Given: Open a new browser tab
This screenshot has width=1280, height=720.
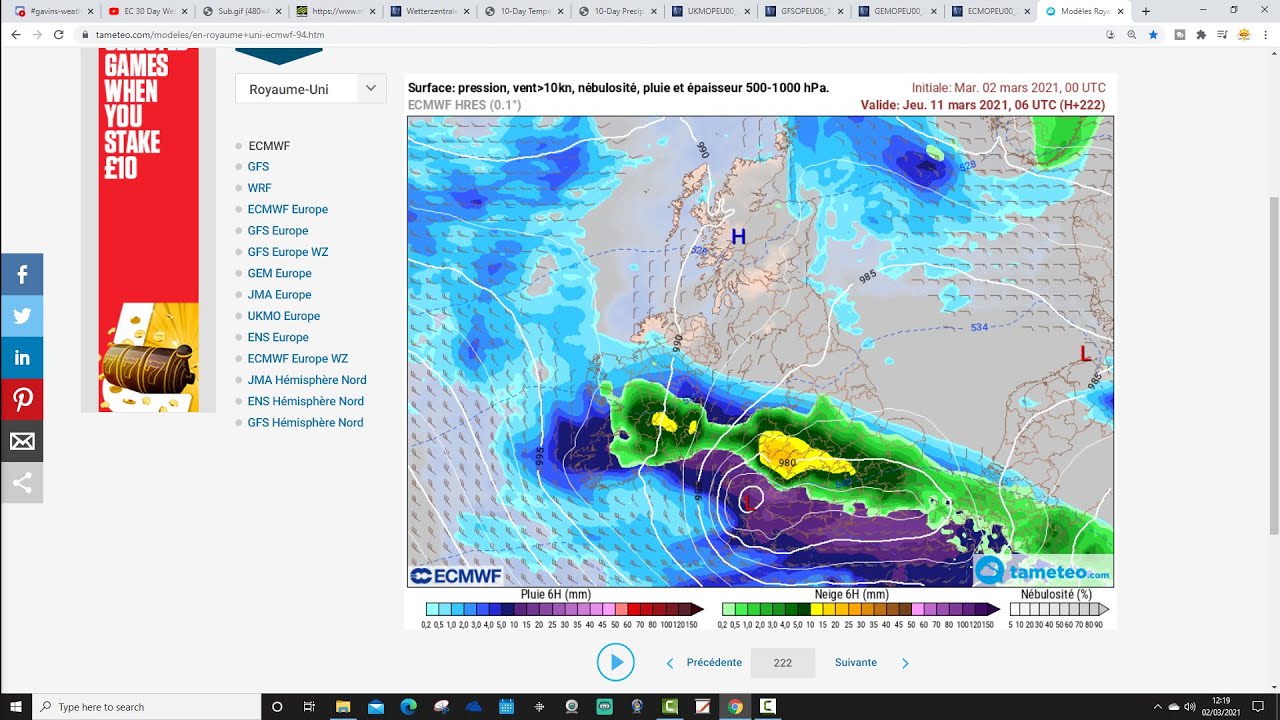Looking at the screenshot, I should (x=1146, y=11).
